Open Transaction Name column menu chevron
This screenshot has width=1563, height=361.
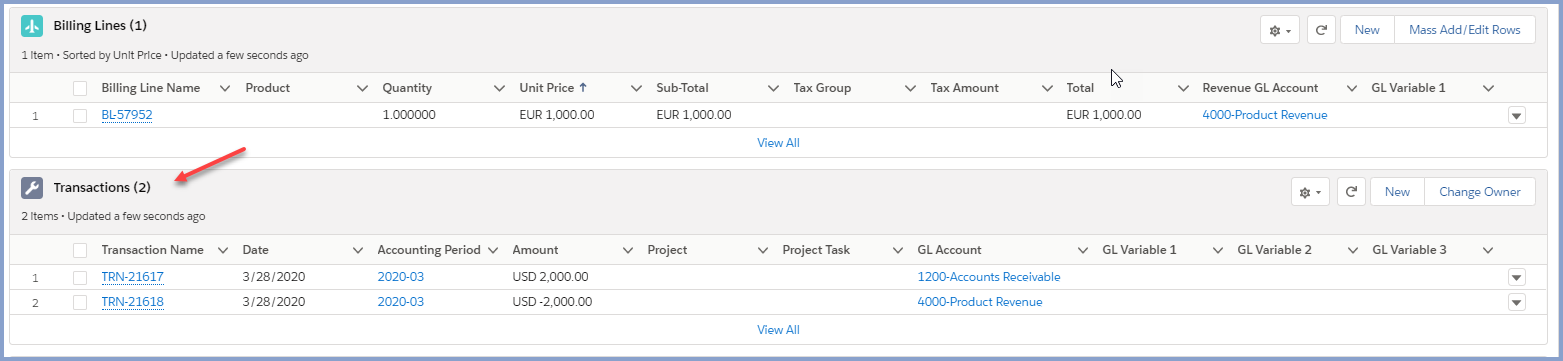pyautogui.click(x=224, y=250)
